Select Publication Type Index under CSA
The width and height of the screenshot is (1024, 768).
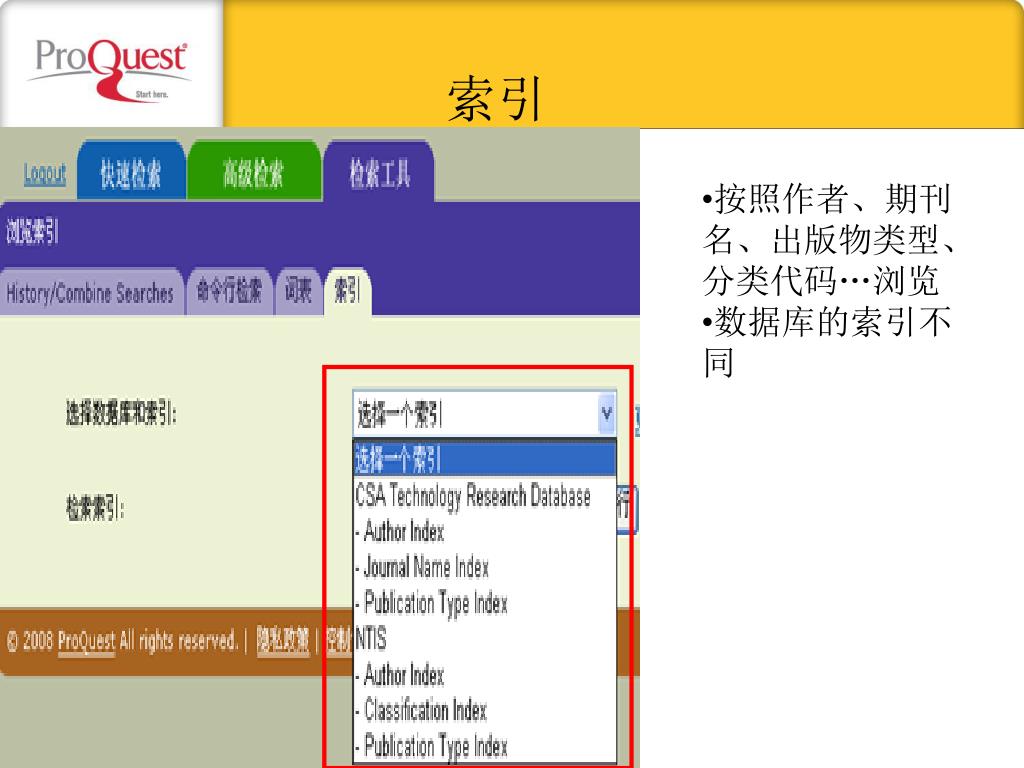484,603
